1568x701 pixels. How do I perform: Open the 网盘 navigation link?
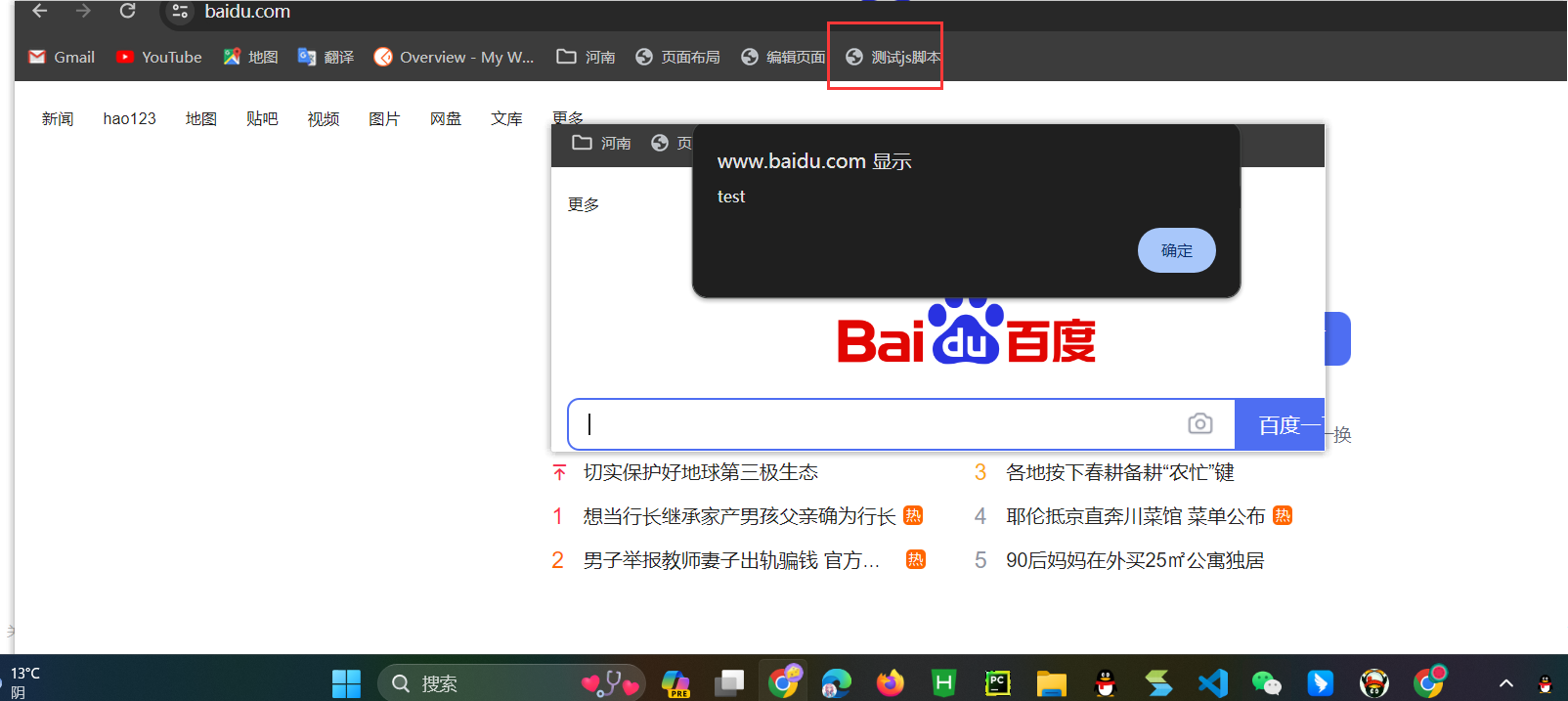point(446,118)
